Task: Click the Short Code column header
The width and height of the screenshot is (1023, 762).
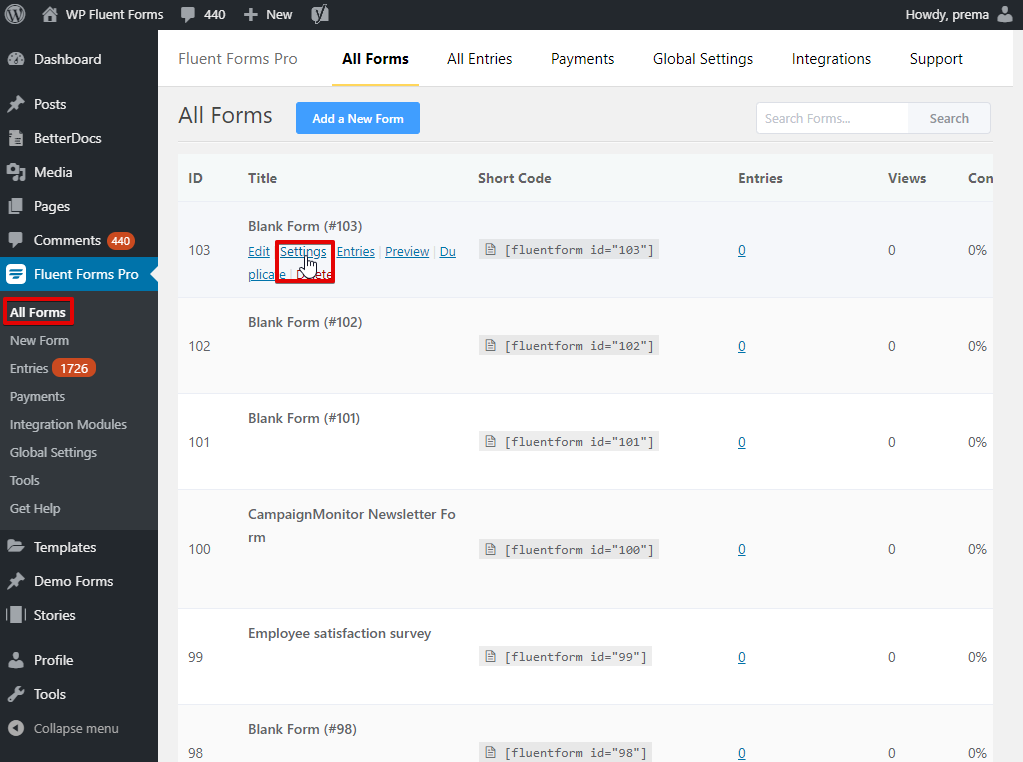Action: click(x=514, y=178)
